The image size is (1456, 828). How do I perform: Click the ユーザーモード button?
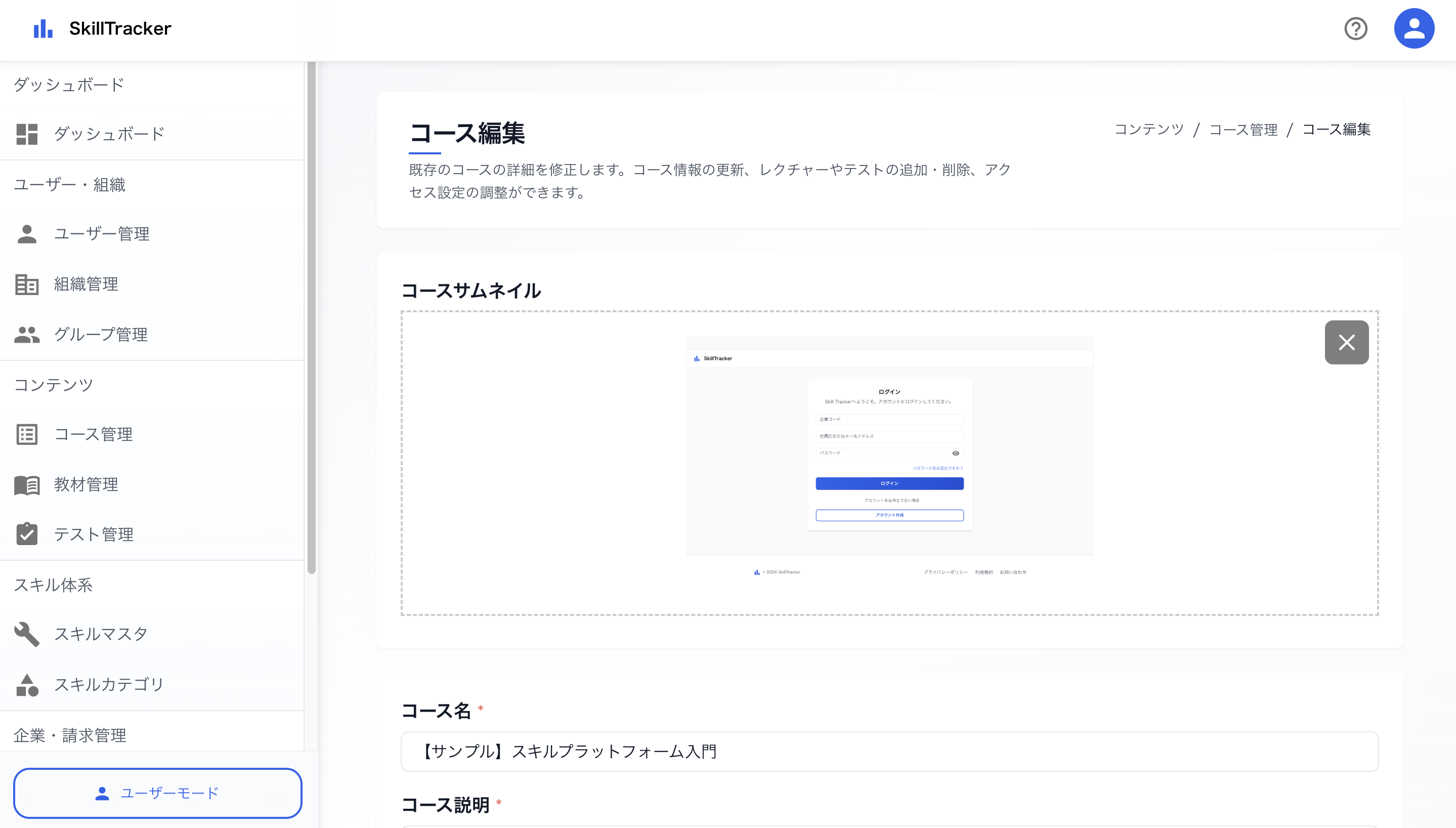157,793
